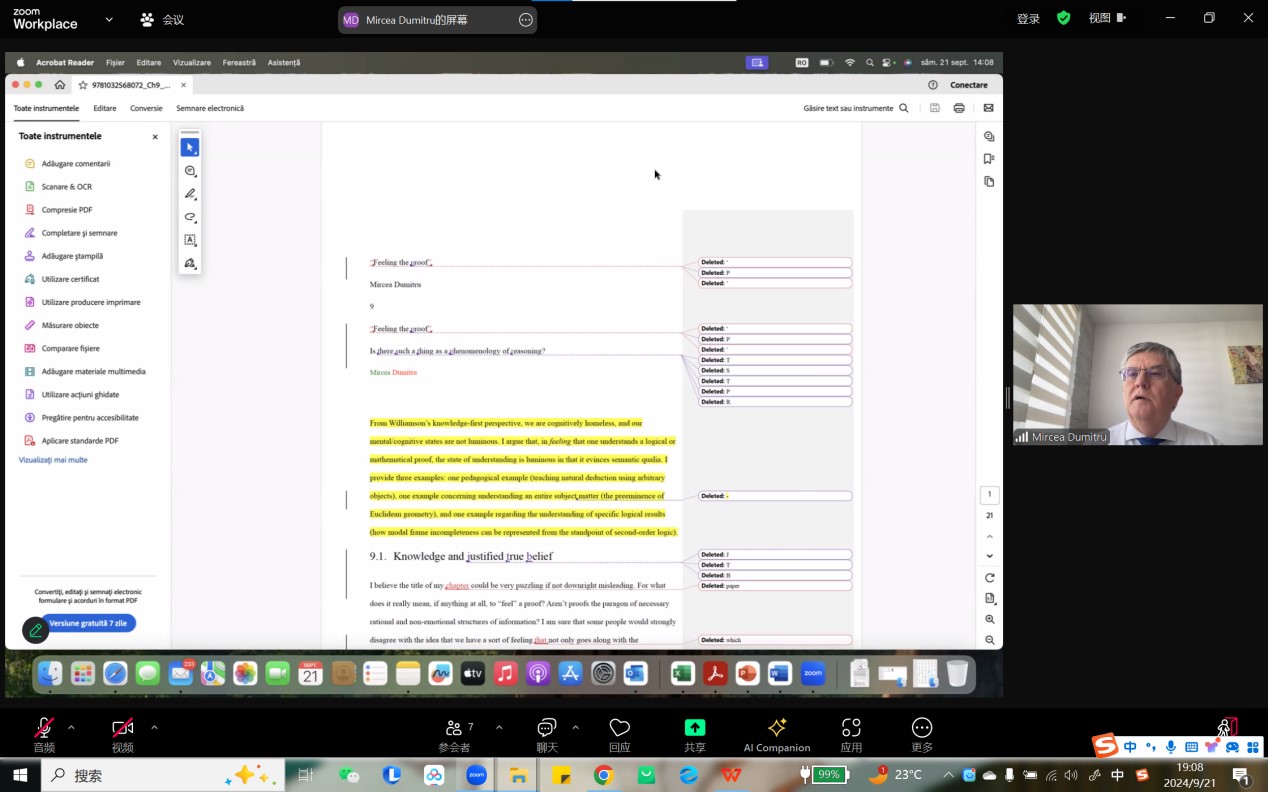Click the Sign in button
Screen dimensions: 1268x792
tap(1028, 19)
